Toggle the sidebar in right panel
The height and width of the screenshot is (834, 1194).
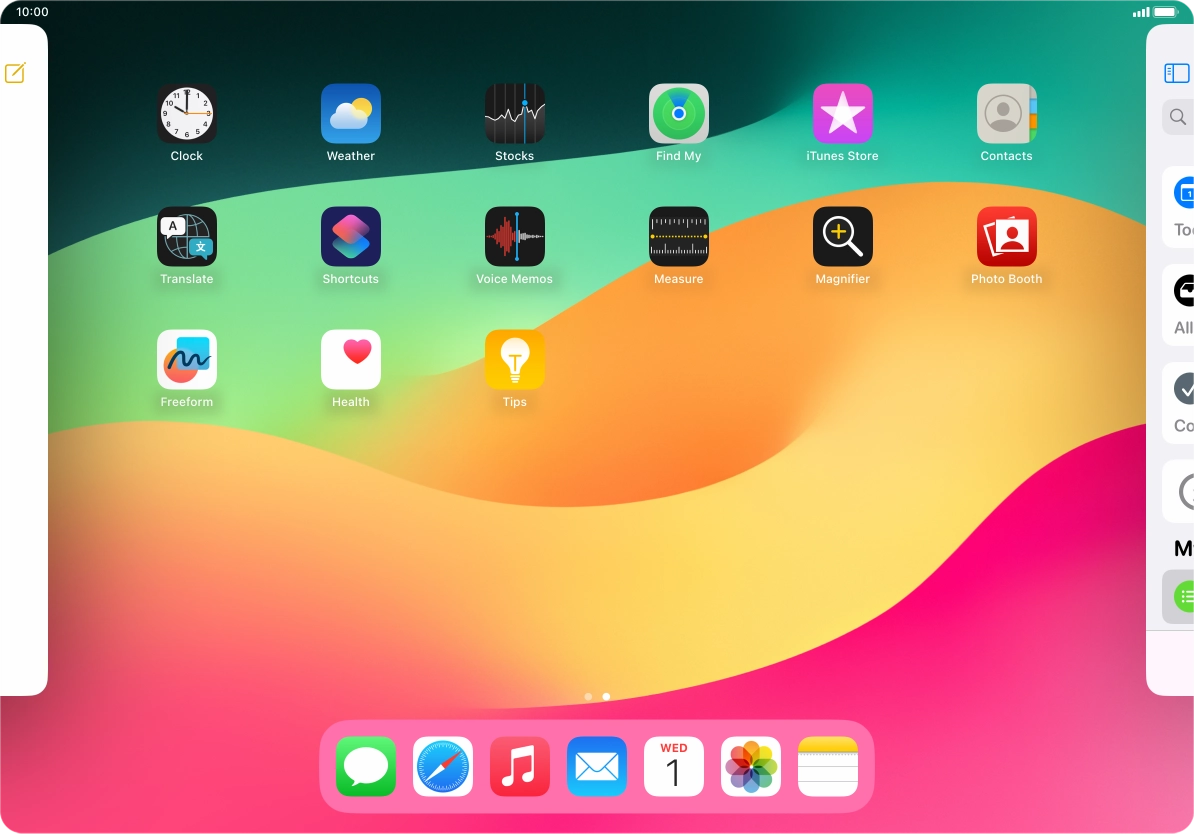point(1177,73)
